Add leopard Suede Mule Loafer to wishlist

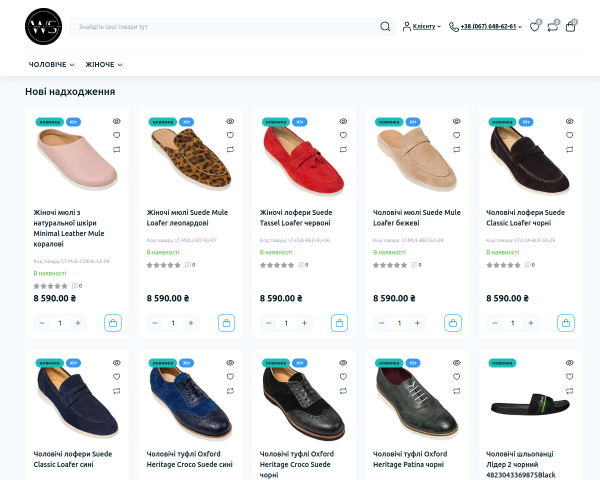coord(230,135)
